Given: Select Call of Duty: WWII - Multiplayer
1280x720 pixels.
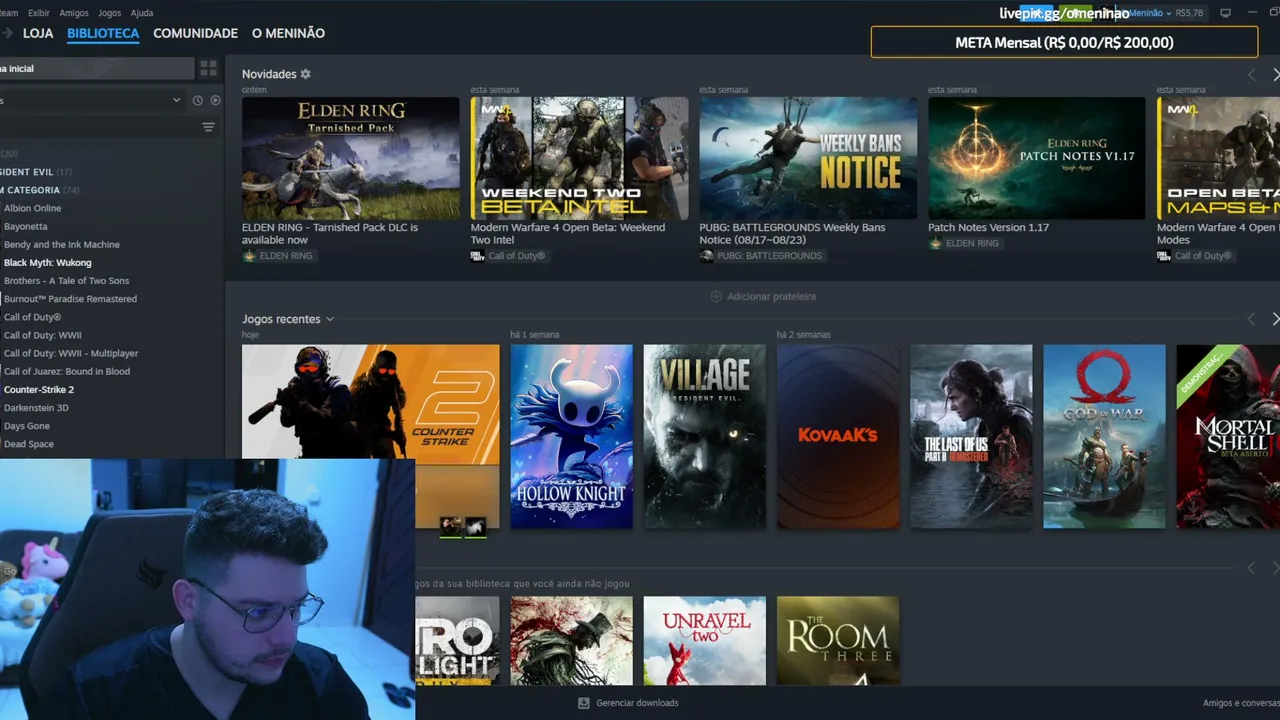Looking at the screenshot, I should pyautogui.click(x=71, y=353).
